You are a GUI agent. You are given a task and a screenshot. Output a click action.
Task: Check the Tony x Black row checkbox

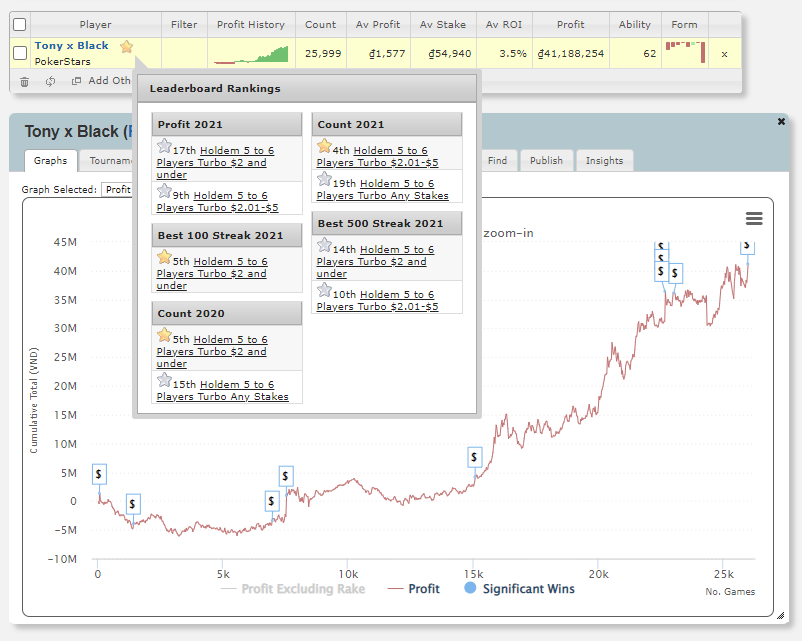pyautogui.click(x=20, y=53)
